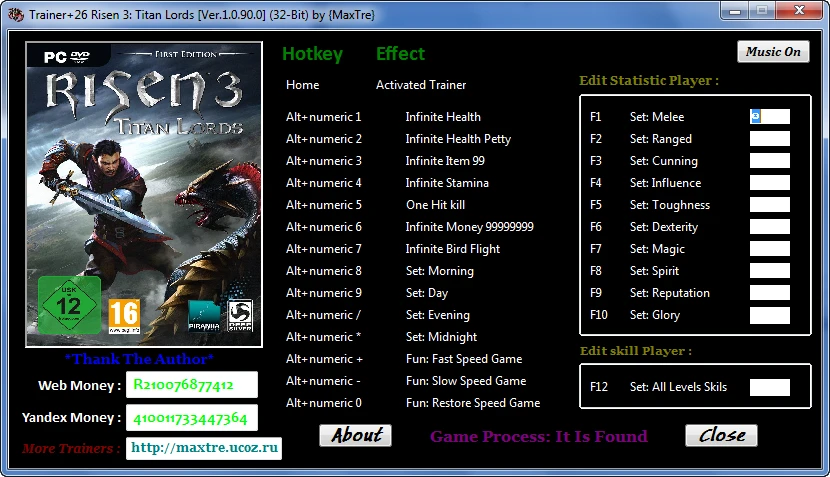The width and height of the screenshot is (830, 477).
Task: Focus the Set: Dexterity input field
Action: [770, 227]
